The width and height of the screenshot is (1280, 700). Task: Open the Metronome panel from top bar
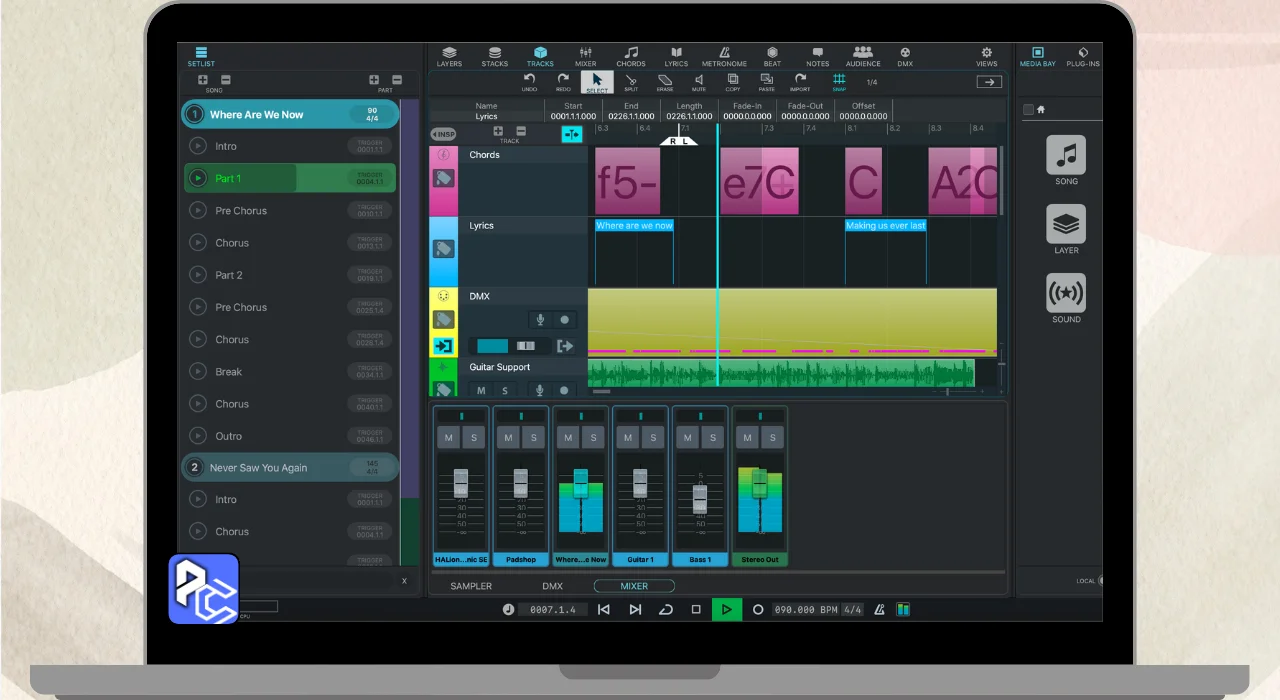coord(724,56)
